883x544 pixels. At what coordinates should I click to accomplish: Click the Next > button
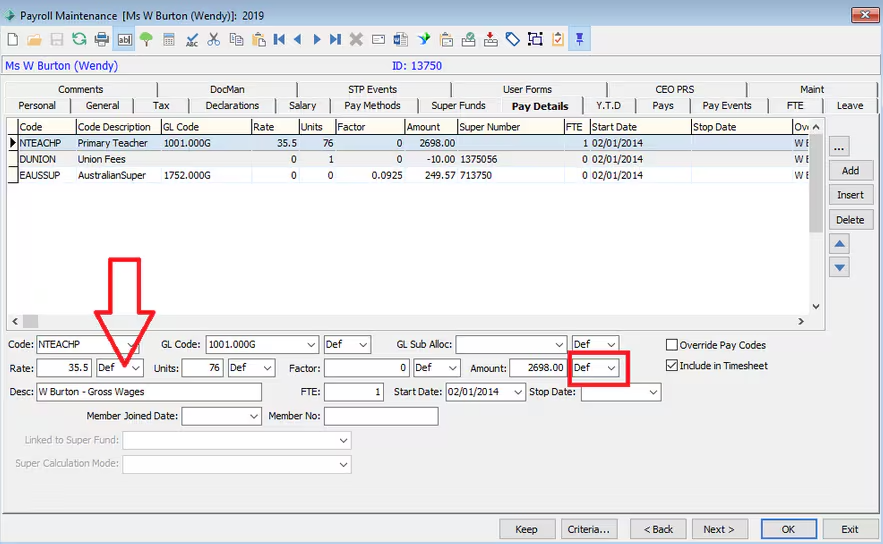719,529
